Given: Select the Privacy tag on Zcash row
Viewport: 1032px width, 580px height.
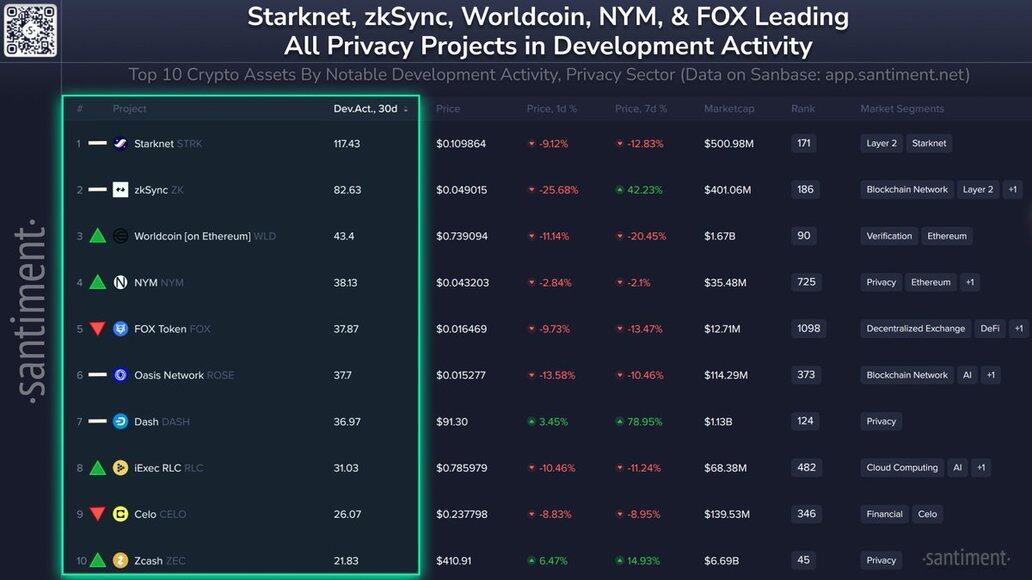Looking at the screenshot, I should pyautogui.click(x=881, y=561).
